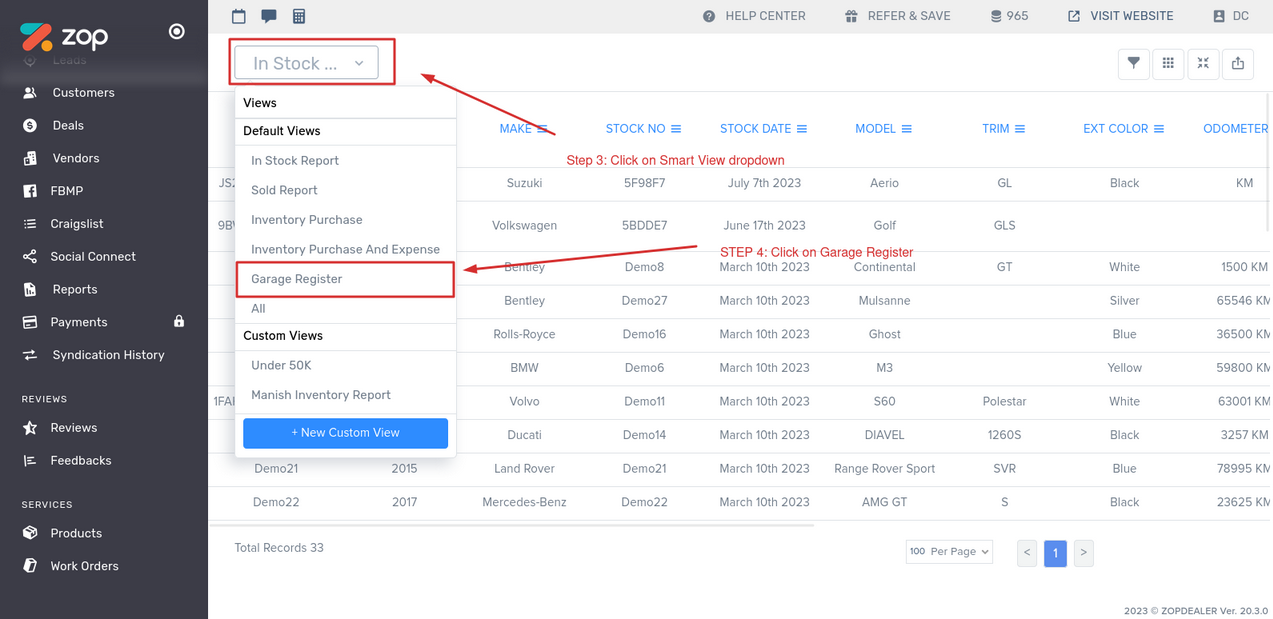Select Sold Report from default views

tap(284, 190)
